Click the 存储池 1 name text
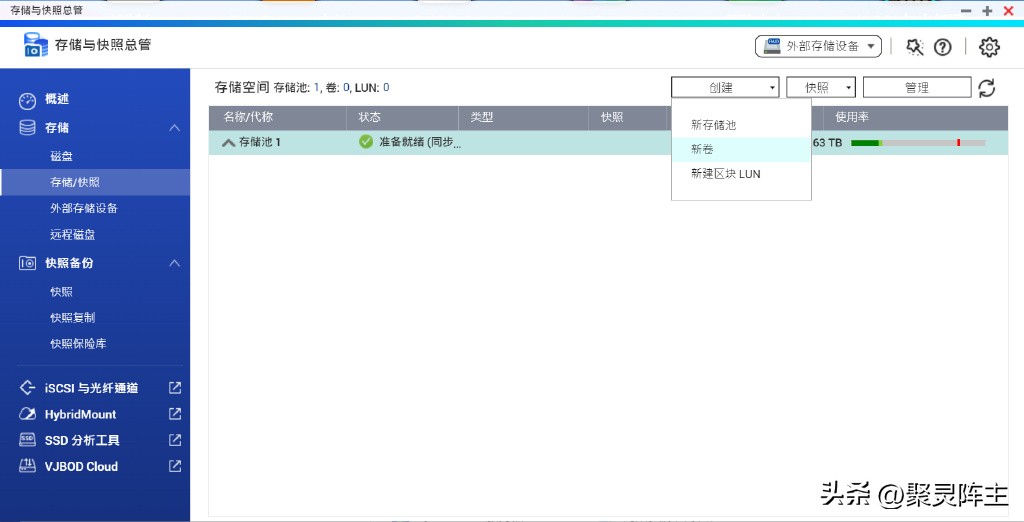This screenshot has width=1024, height=522. (x=260, y=142)
